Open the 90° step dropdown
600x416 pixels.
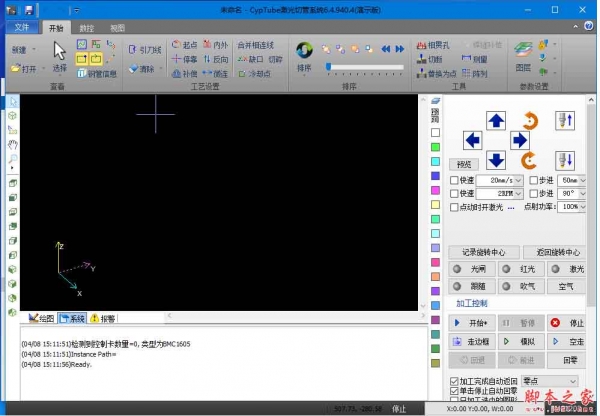[x=583, y=194]
